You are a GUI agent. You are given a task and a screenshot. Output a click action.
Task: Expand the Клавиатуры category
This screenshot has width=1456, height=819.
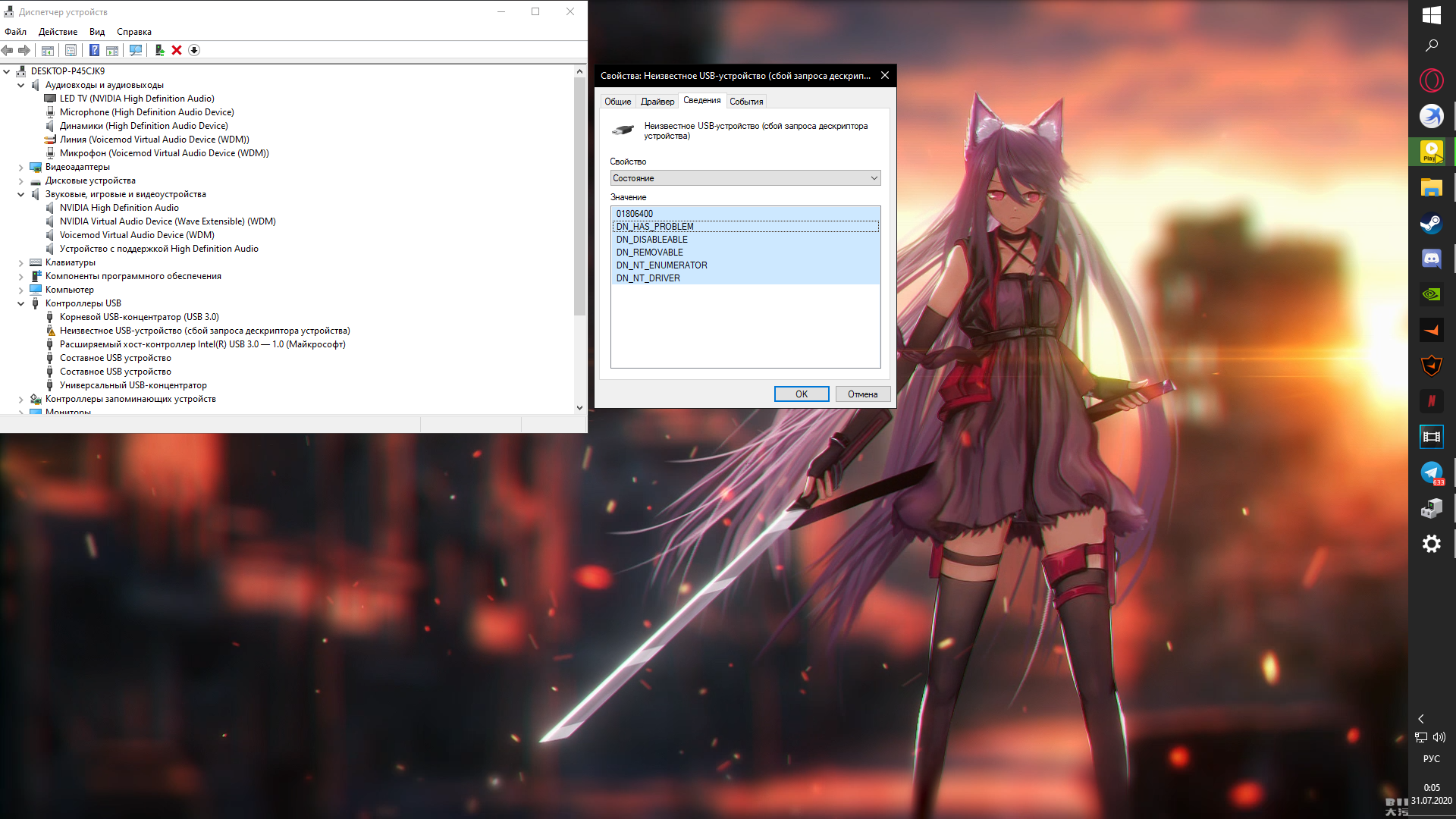click(21, 262)
